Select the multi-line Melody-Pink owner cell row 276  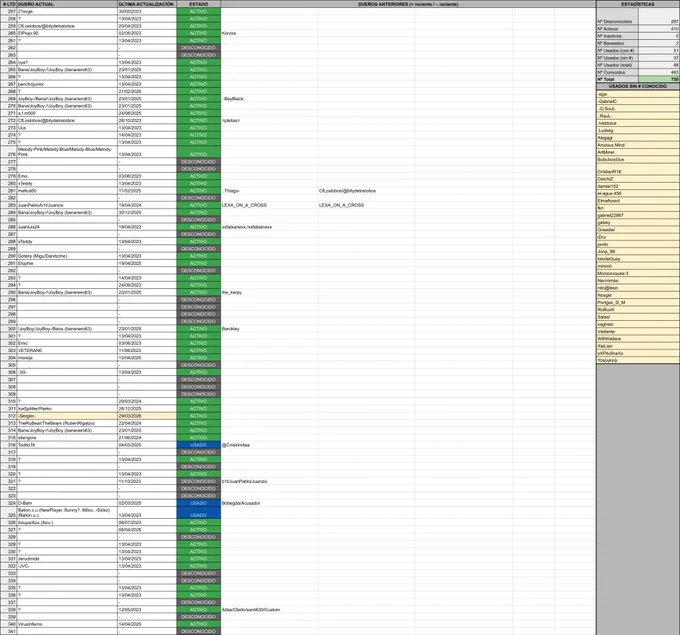click(67, 151)
